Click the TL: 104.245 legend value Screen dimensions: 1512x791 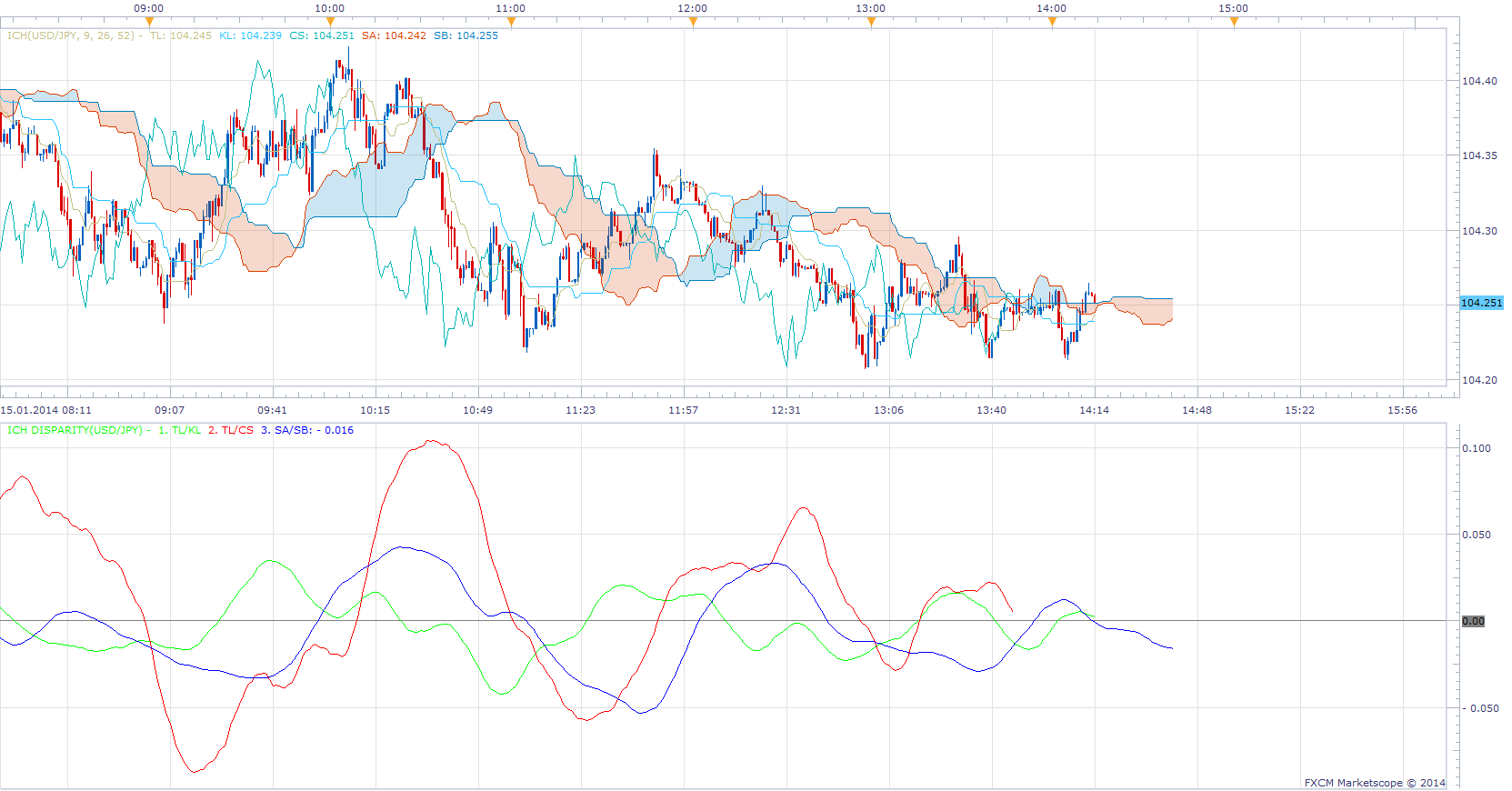coord(181,35)
